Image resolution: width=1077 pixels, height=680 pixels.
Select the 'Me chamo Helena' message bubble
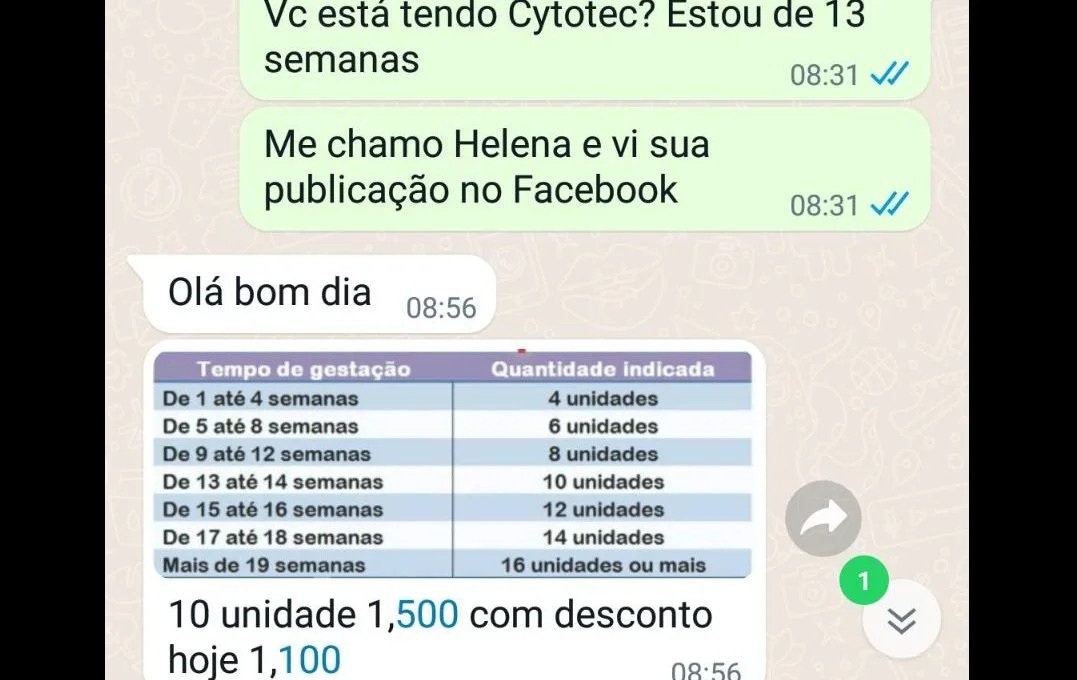tap(585, 169)
